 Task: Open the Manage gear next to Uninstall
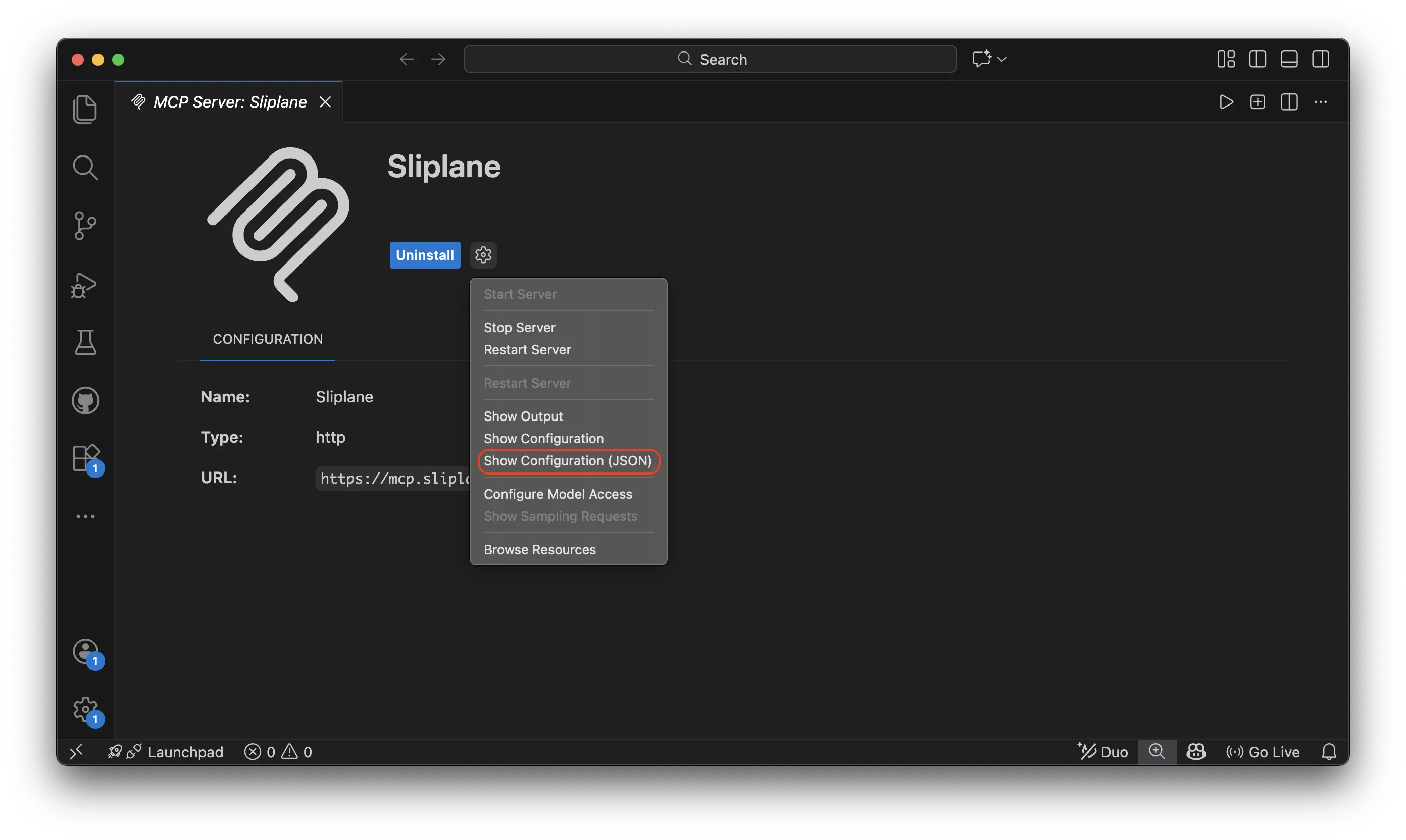click(x=483, y=255)
